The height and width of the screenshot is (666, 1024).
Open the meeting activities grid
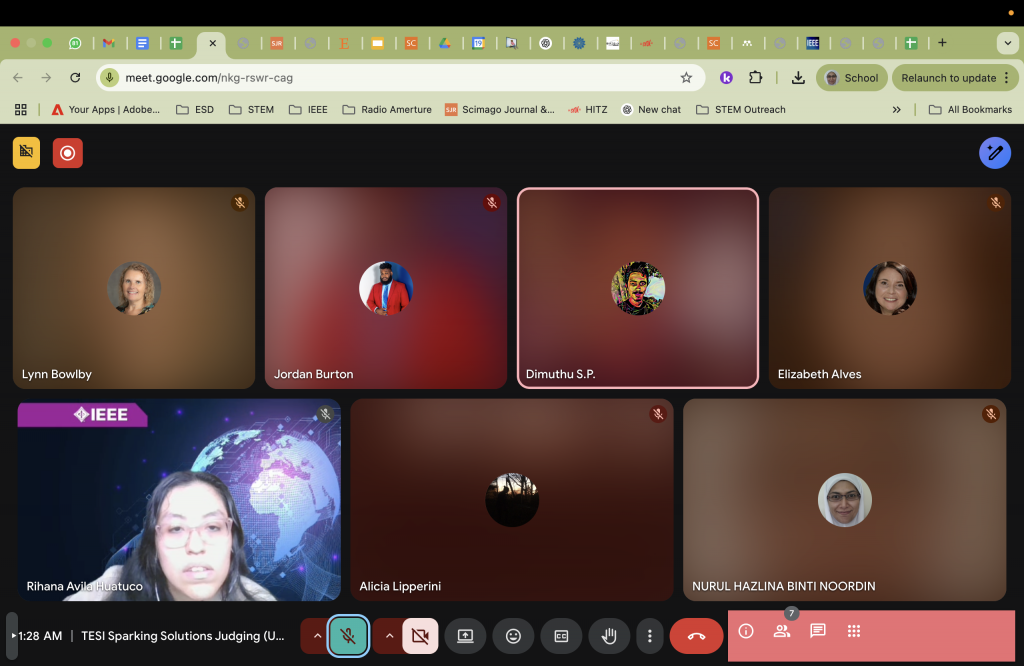coord(854,631)
